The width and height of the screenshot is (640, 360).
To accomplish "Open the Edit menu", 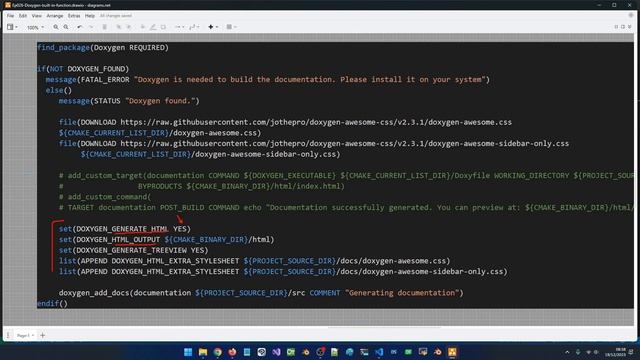I will coord(23,16).
